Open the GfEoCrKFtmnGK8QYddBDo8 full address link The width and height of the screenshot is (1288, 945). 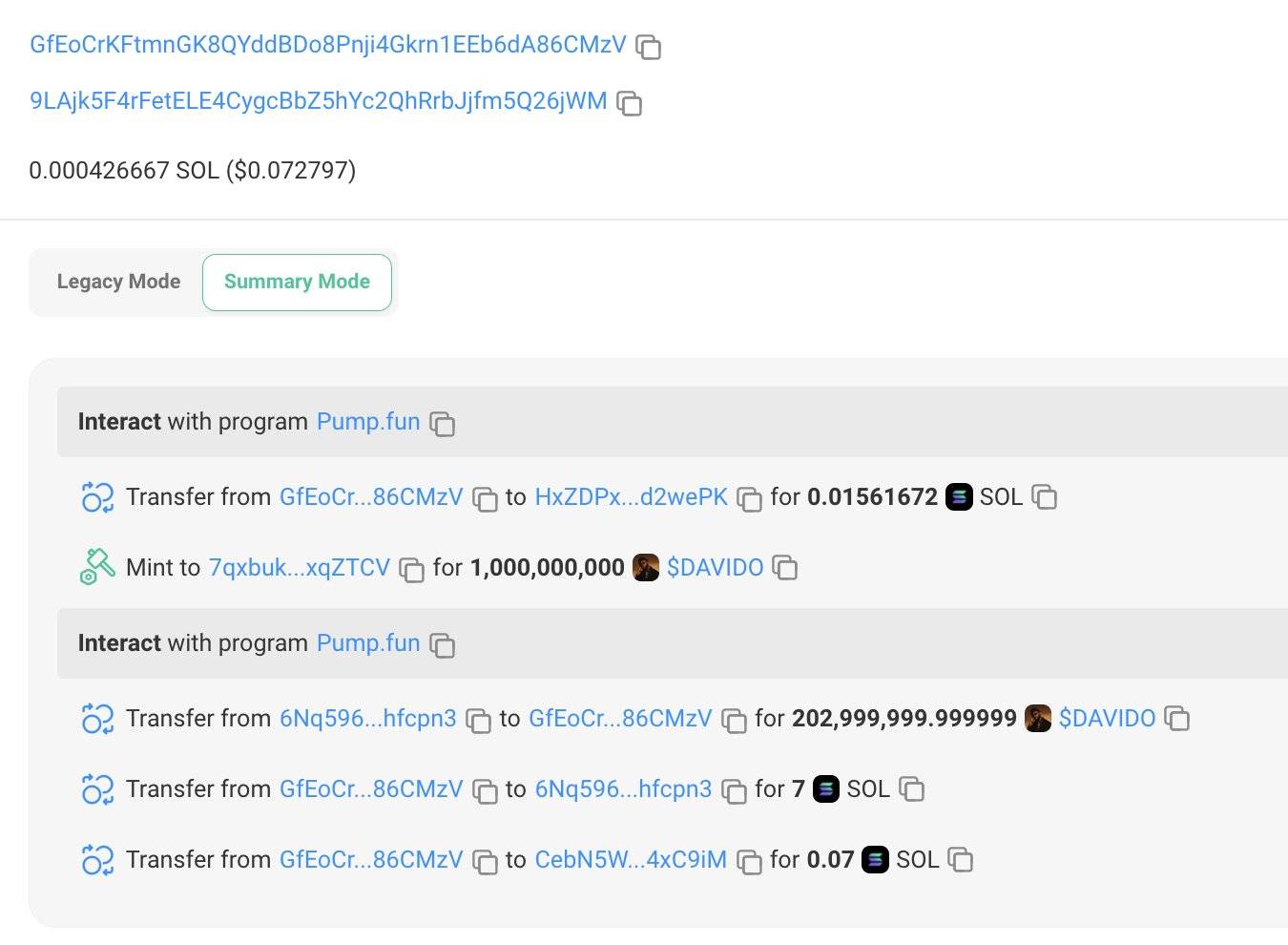tap(328, 45)
